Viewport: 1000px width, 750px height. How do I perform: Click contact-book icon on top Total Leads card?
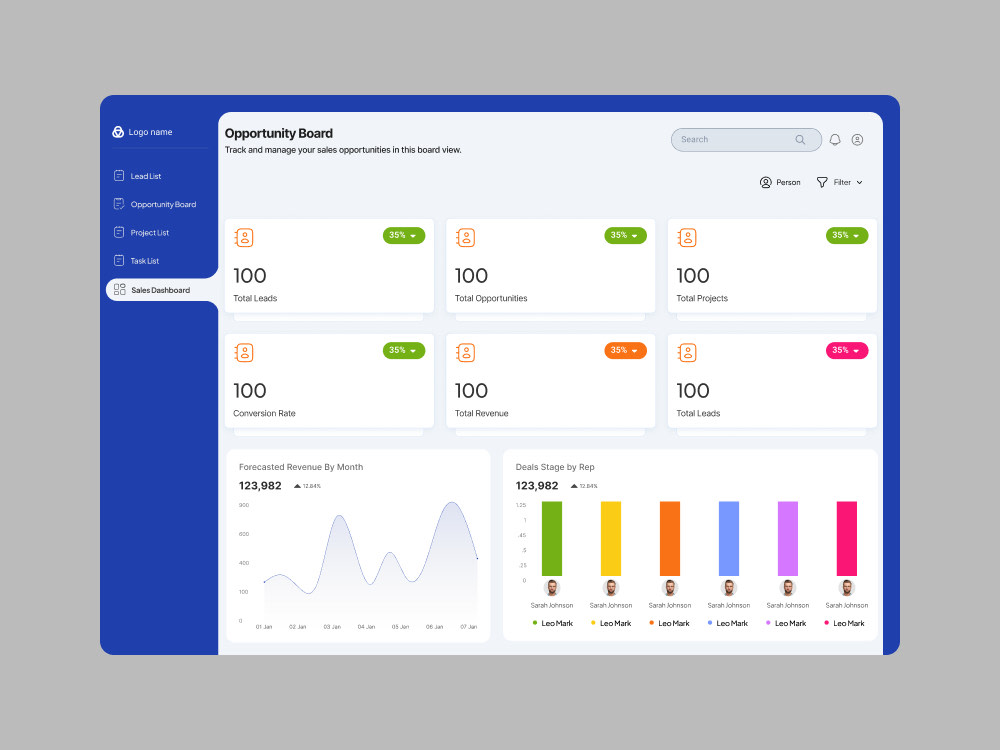[244, 238]
